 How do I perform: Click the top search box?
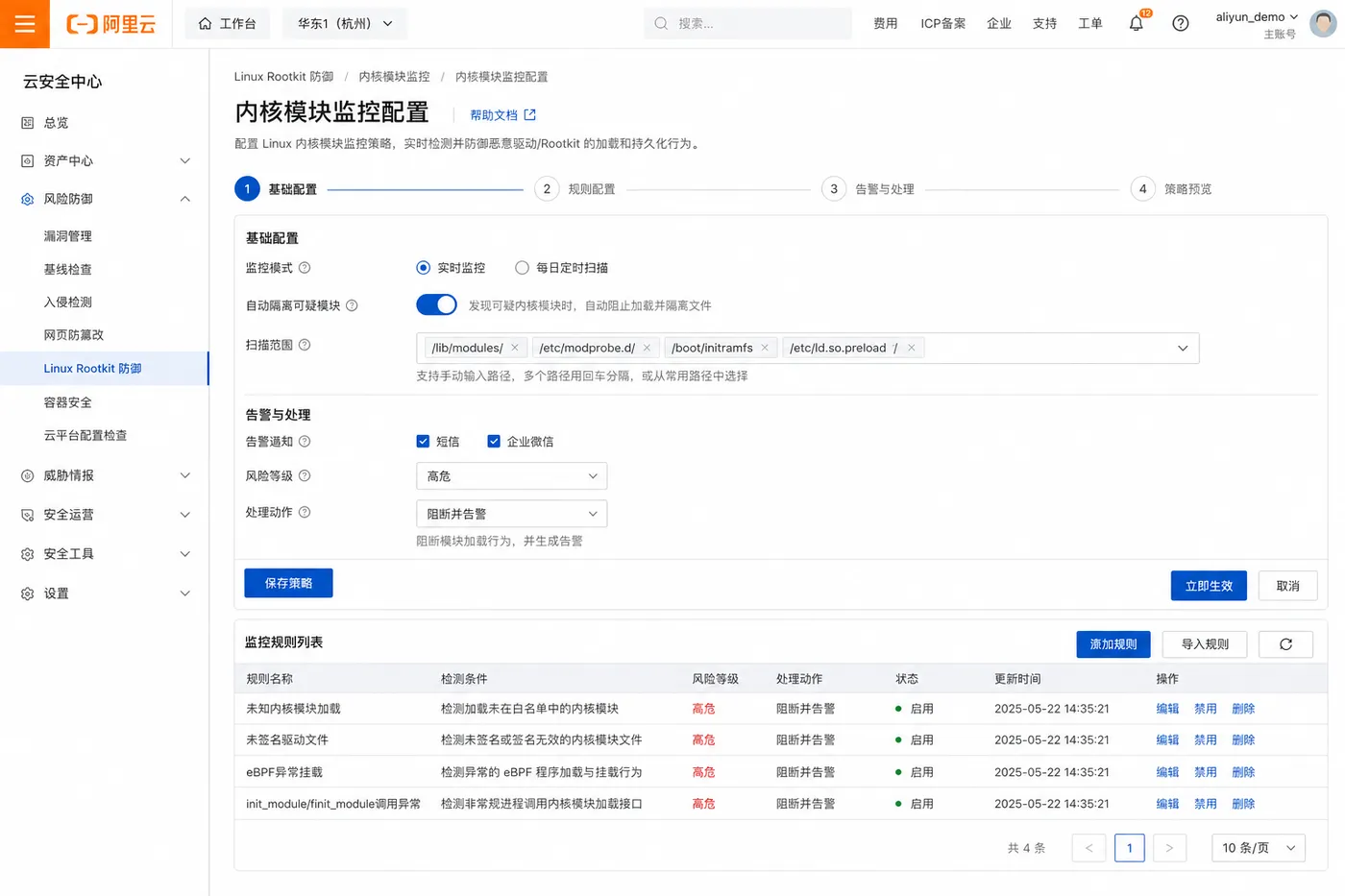pyautogui.click(x=747, y=23)
